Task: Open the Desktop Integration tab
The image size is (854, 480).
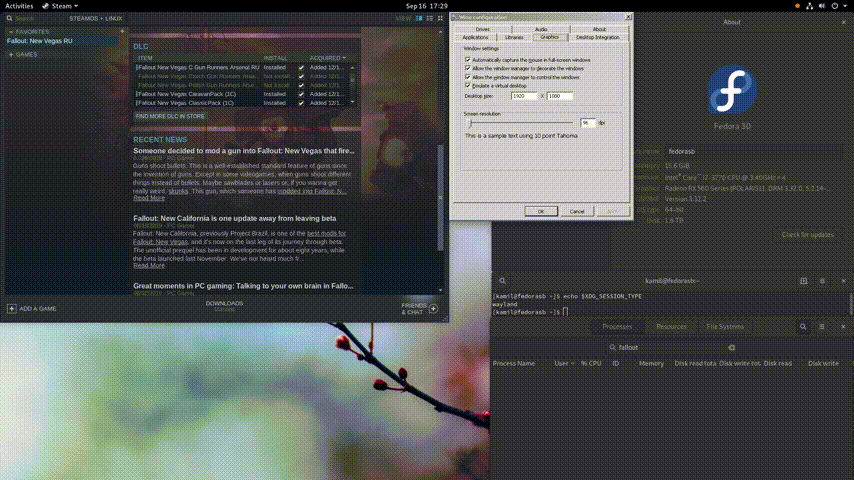Action: (x=598, y=38)
